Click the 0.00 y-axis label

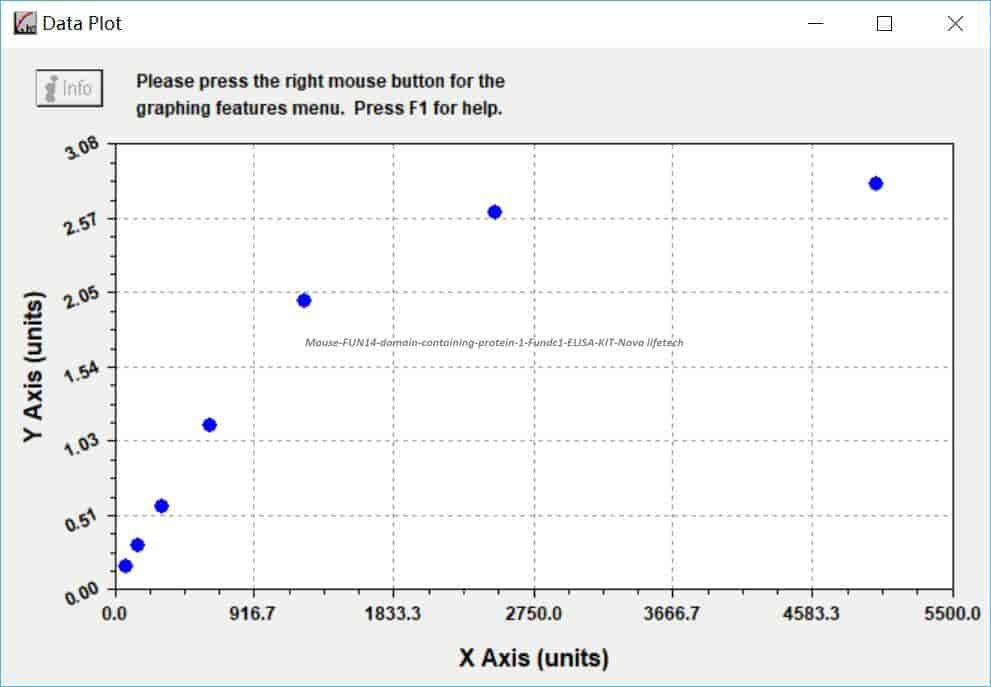(x=82, y=594)
